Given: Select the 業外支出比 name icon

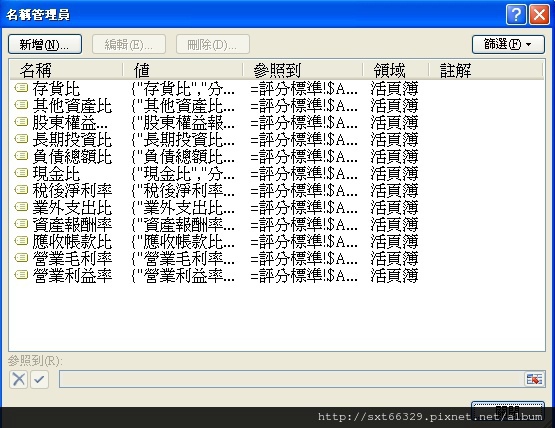Looking at the screenshot, I should (x=21, y=207).
